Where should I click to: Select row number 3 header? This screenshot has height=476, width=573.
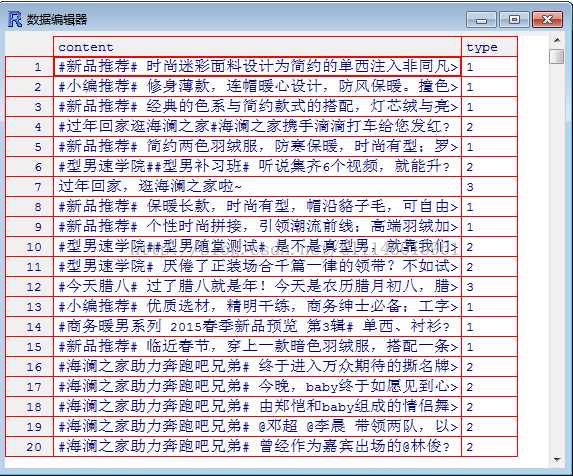pos(30,107)
